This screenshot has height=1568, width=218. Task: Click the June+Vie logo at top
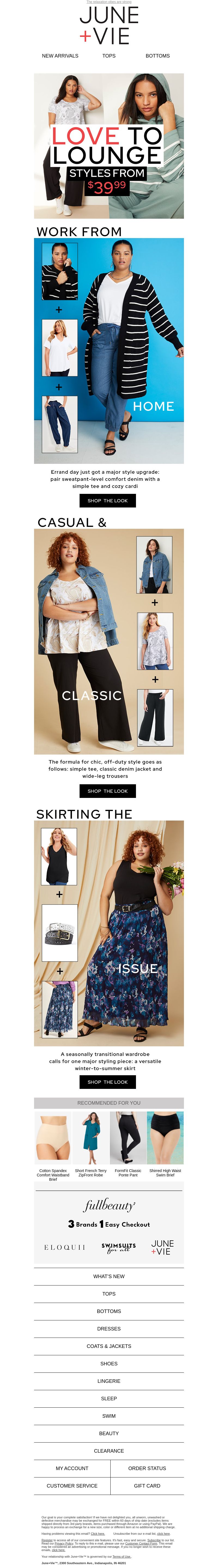[x=109, y=26]
